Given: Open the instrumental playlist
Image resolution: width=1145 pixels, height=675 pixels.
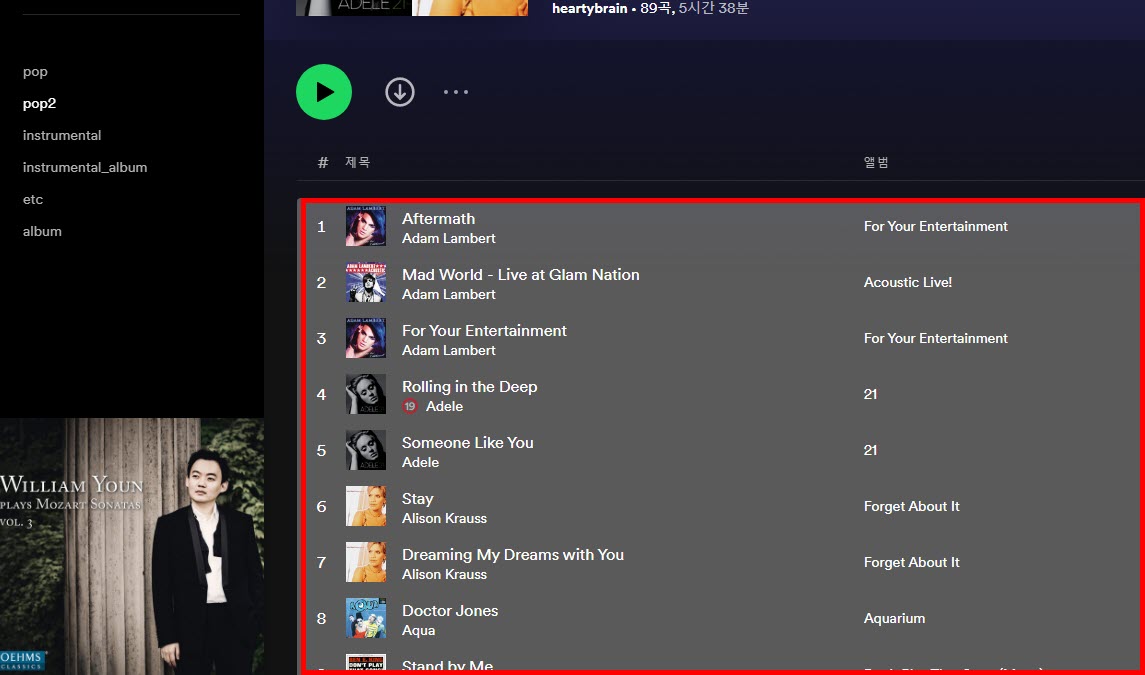Looking at the screenshot, I should pos(62,135).
